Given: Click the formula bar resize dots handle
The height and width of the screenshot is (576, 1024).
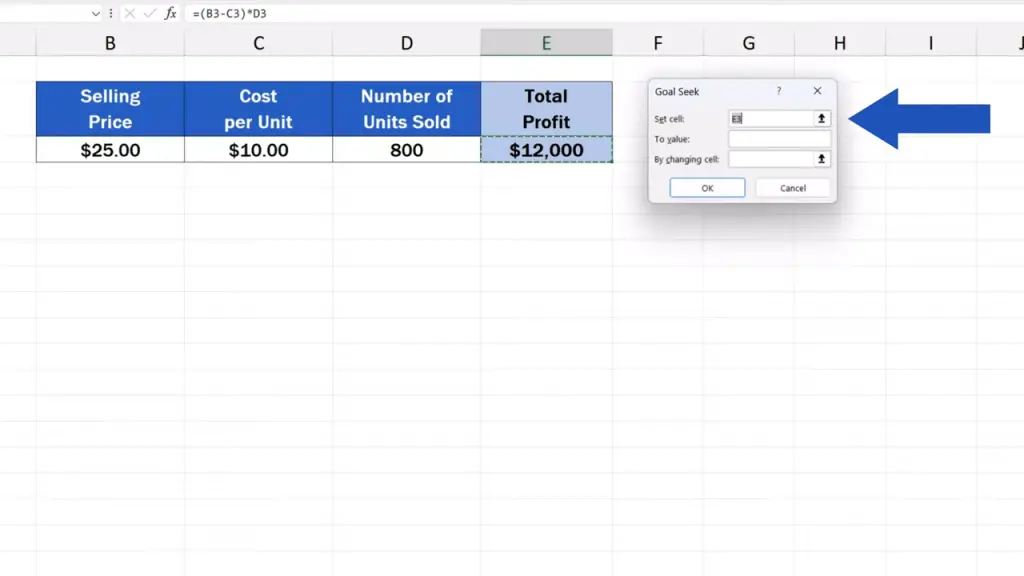Looking at the screenshot, I should (111, 14).
